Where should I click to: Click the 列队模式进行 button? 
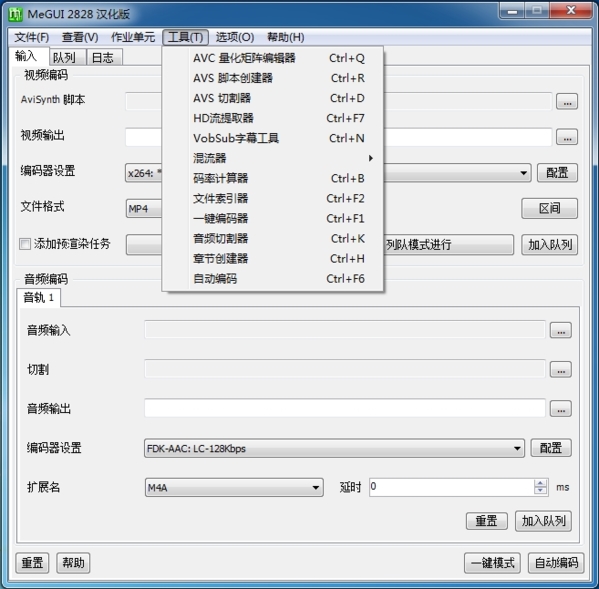448,244
